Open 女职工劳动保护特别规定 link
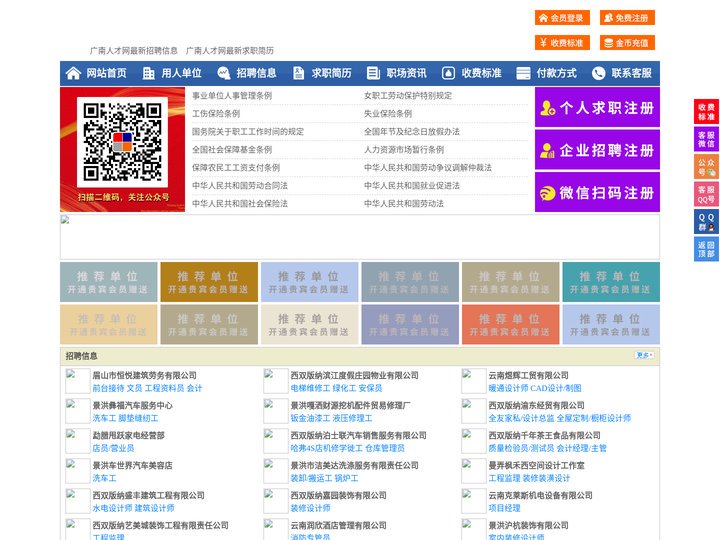This screenshot has height=540, width=720. pyautogui.click(x=408, y=96)
